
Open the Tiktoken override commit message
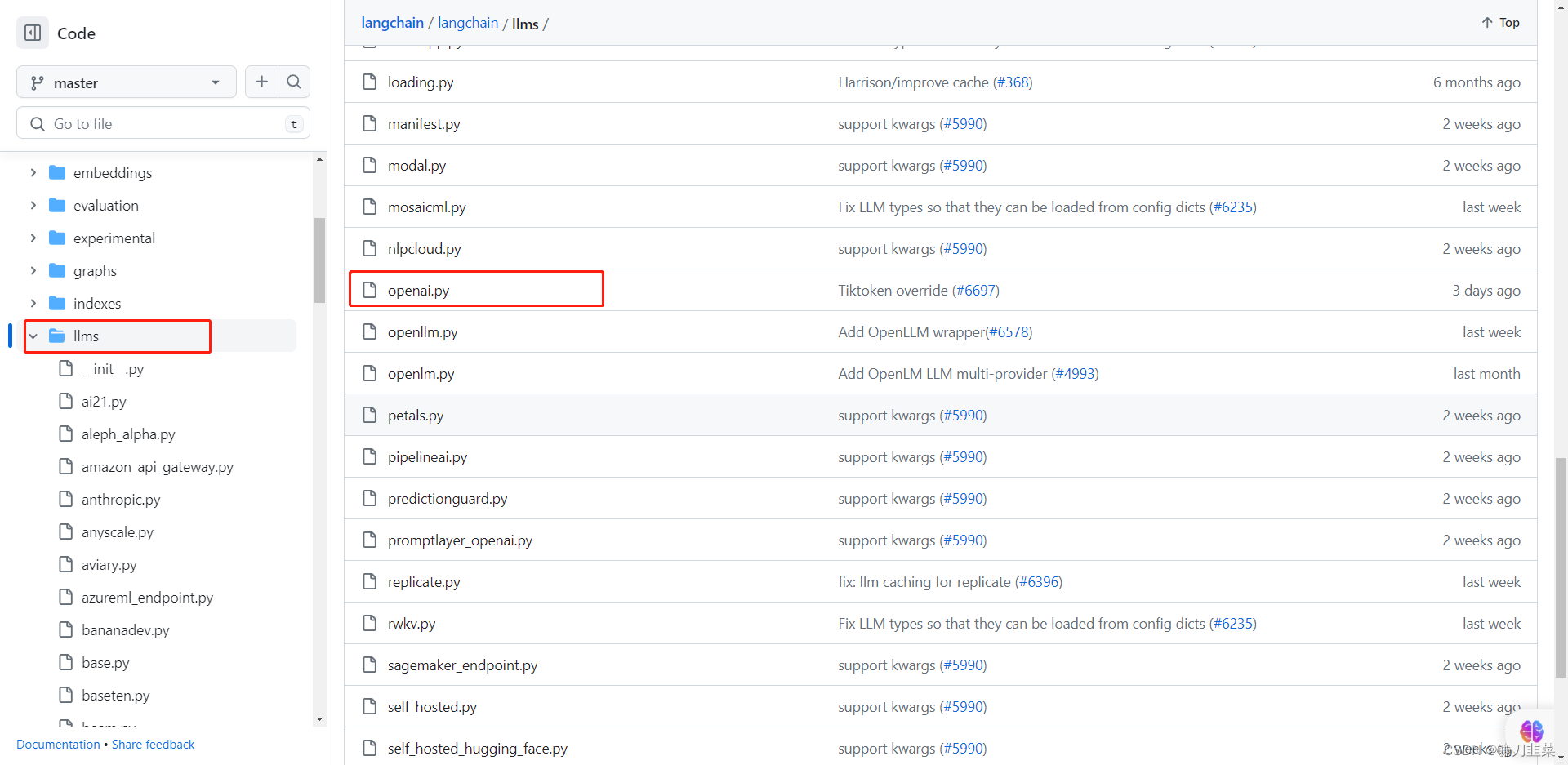point(893,290)
